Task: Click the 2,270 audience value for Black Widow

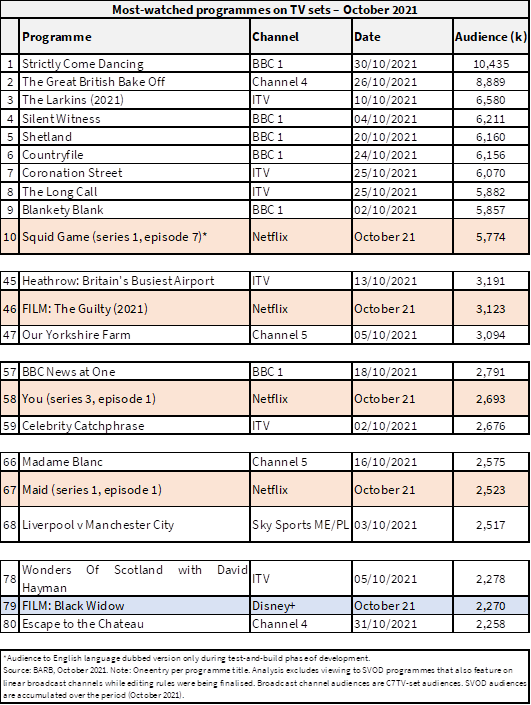Action: pos(491,606)
